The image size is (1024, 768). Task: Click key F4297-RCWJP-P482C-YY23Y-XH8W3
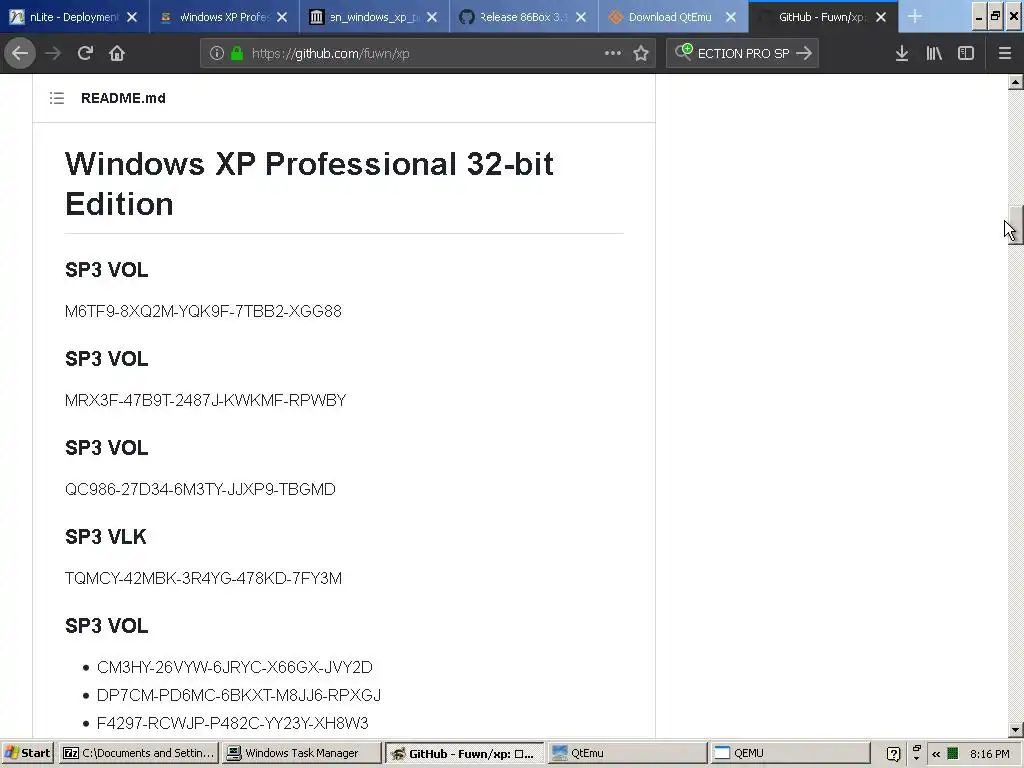click(232, 723)
